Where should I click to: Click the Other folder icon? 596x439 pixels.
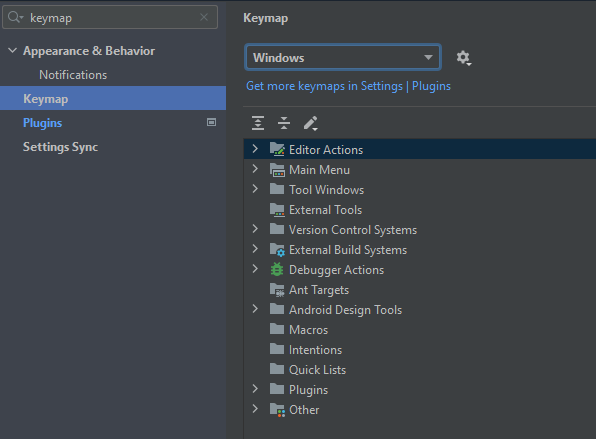tap(277, 410)
